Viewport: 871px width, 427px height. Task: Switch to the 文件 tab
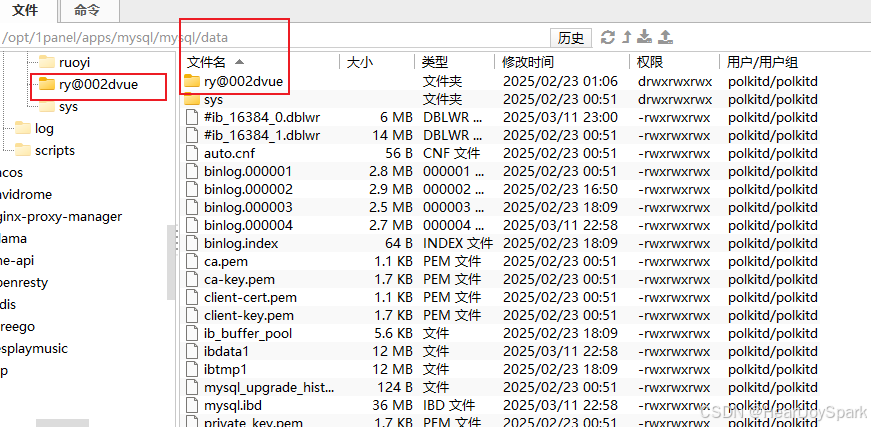point(28,11)
